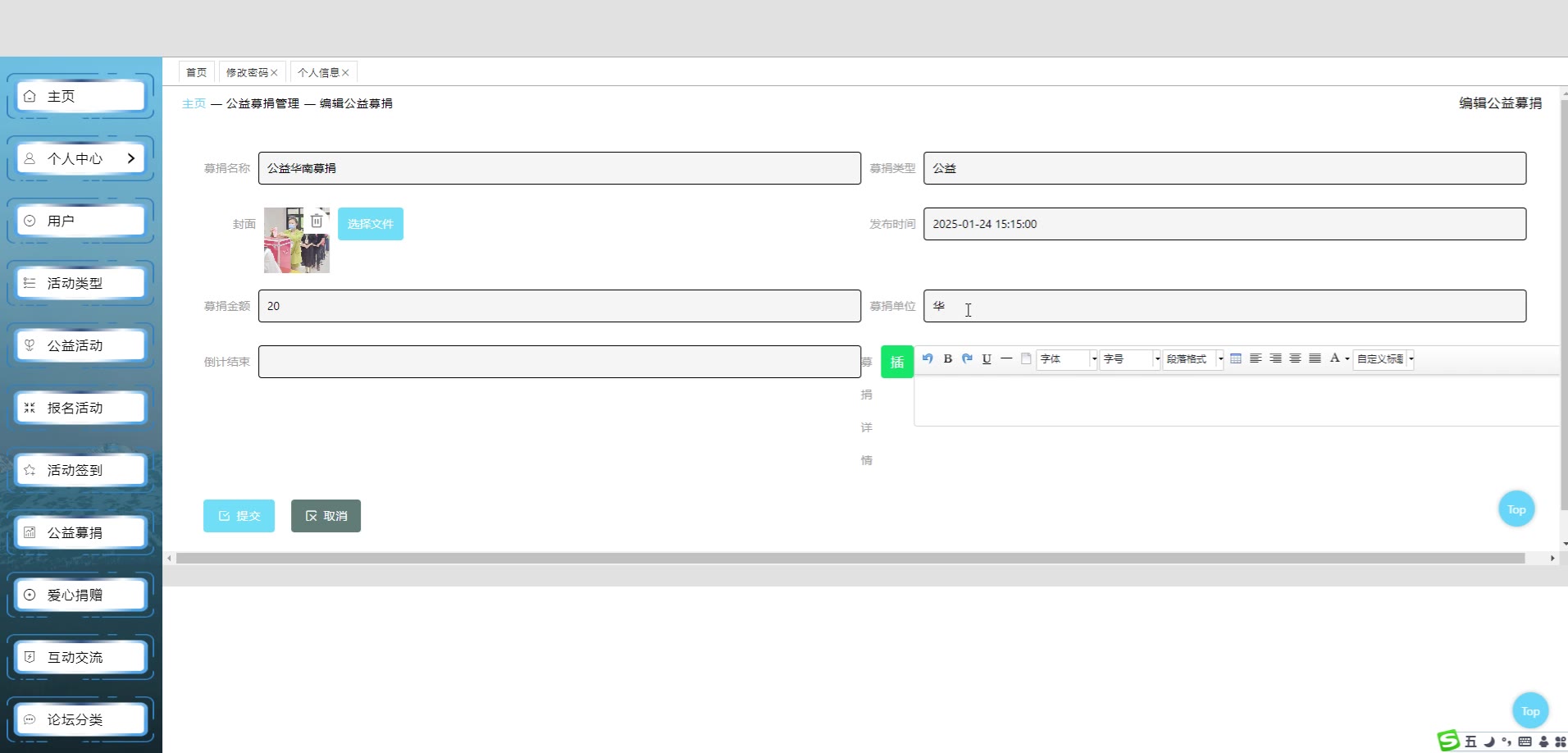This screenshot has width=1568, height=753.
Task: Click the 提交 submit button
Action: pyautogui.click(x=239, y=516)
